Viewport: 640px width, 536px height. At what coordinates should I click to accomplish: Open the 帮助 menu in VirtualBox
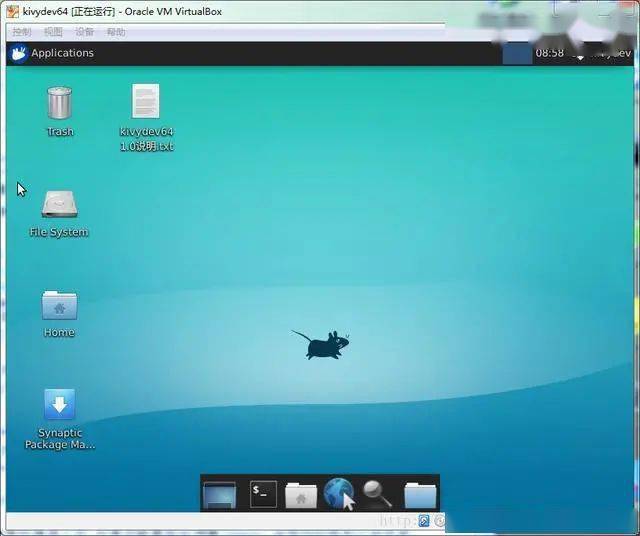(116, 32)
